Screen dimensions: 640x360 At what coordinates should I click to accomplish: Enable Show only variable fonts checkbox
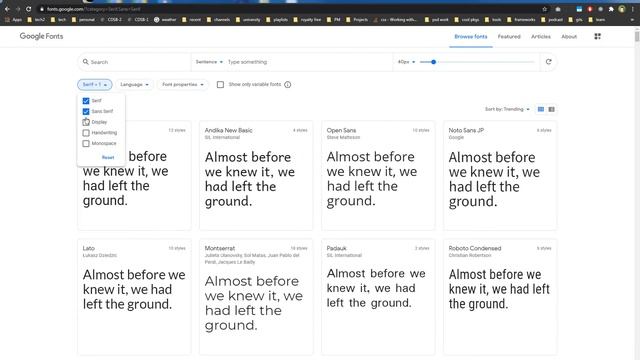click(x=220, y=84)
